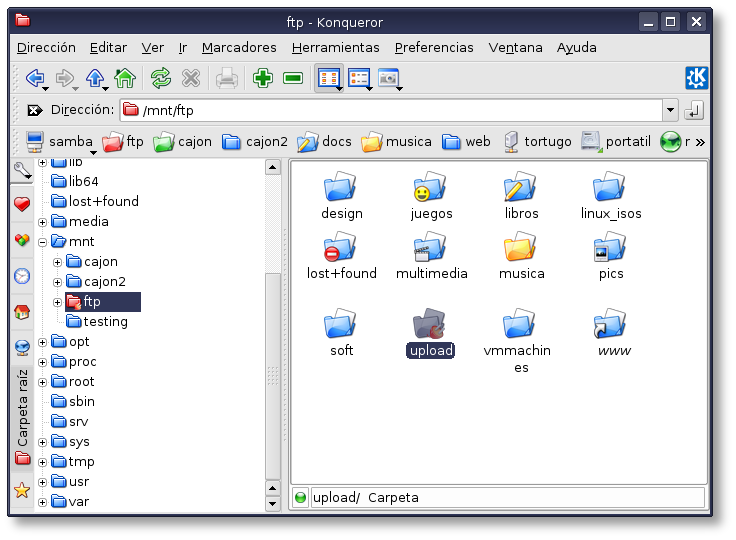Open the Bookmarks heart sidebar tab

pyautogui.click(x=22, y=204)
